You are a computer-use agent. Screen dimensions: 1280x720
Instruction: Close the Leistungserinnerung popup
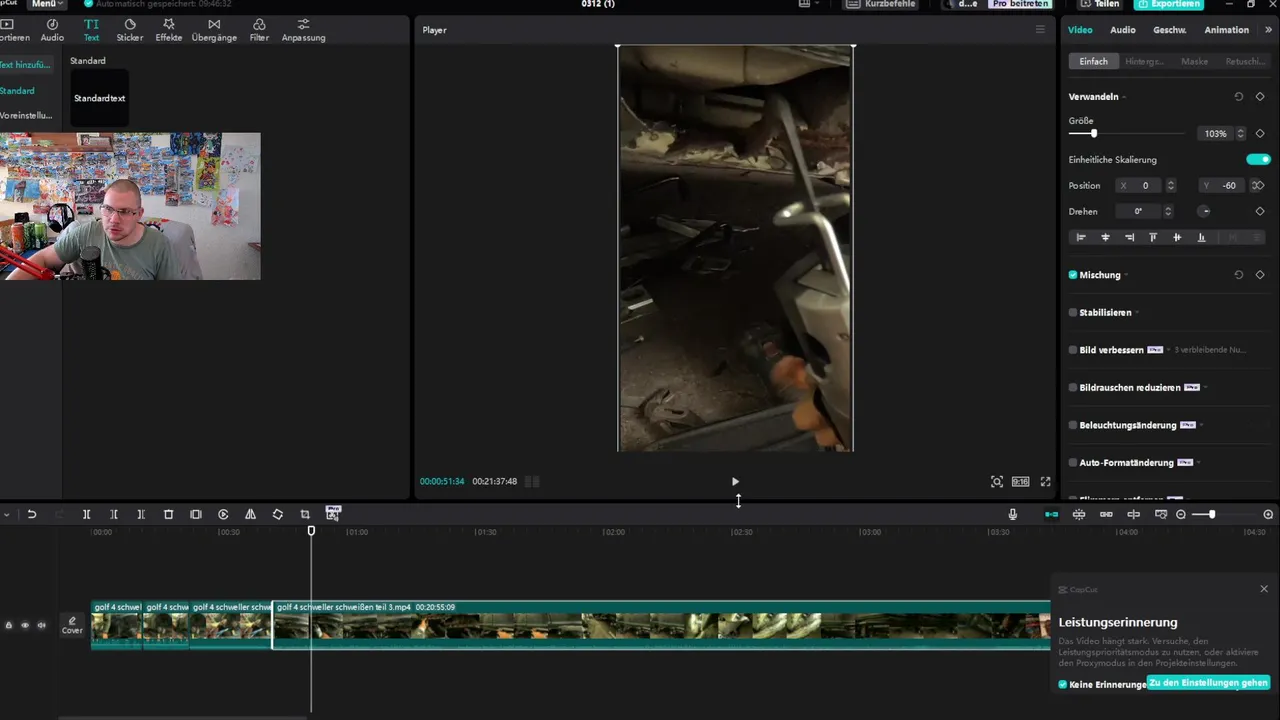click(x=1264, y=589)
